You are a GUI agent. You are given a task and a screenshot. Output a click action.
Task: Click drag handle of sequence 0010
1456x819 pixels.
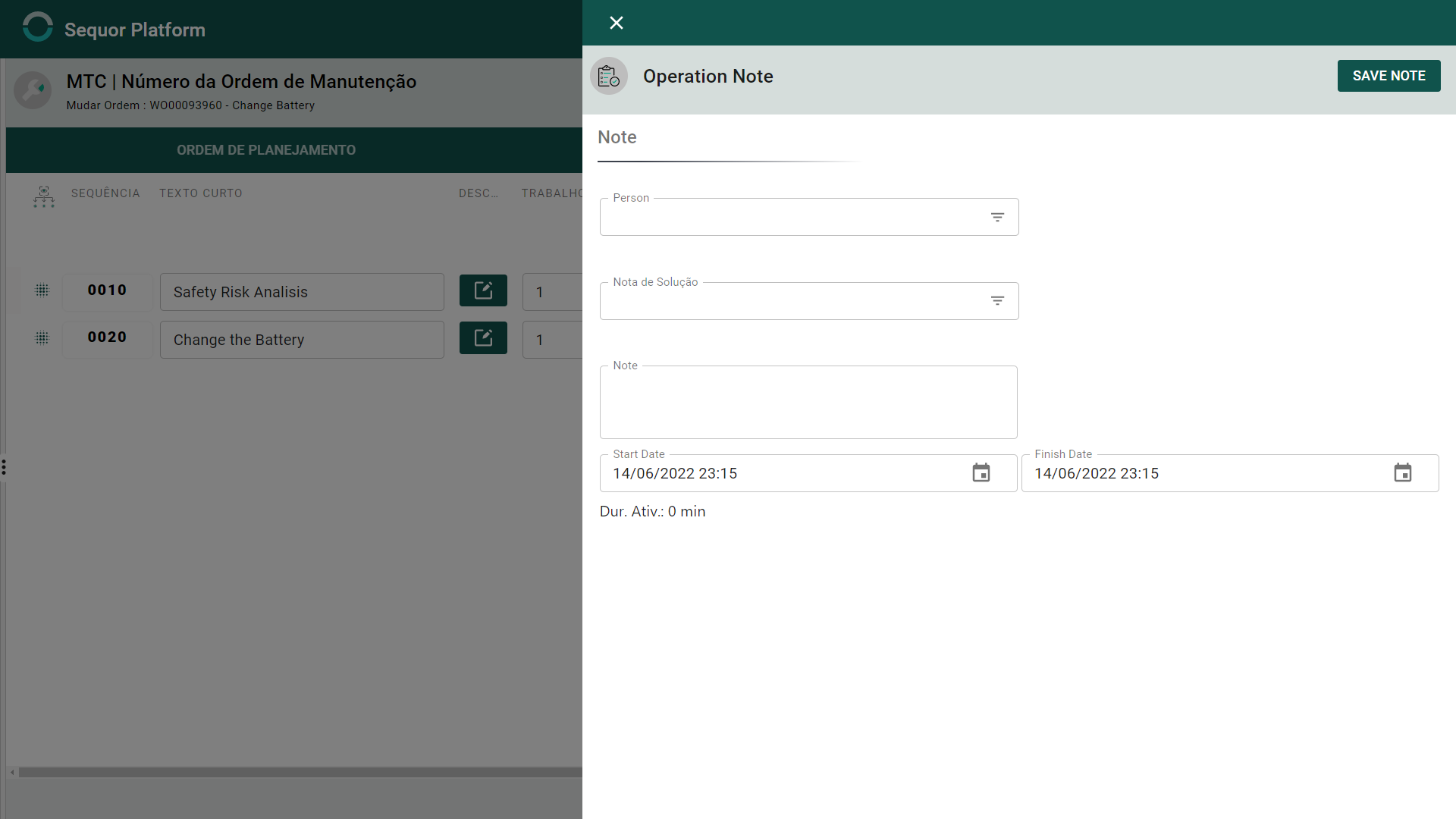[42, 290]
